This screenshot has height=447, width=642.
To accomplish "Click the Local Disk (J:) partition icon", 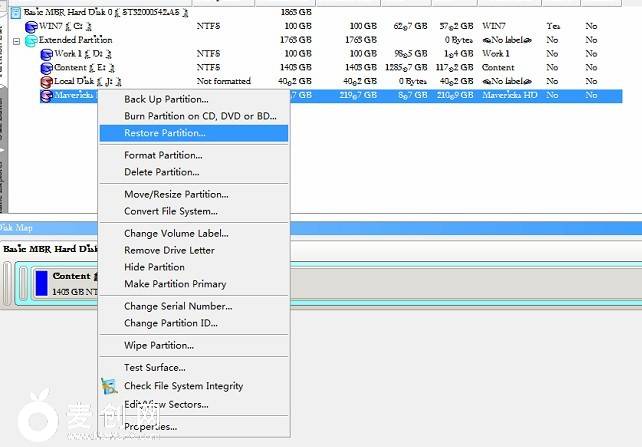I will pyautogui.click(x=45, y=81).
